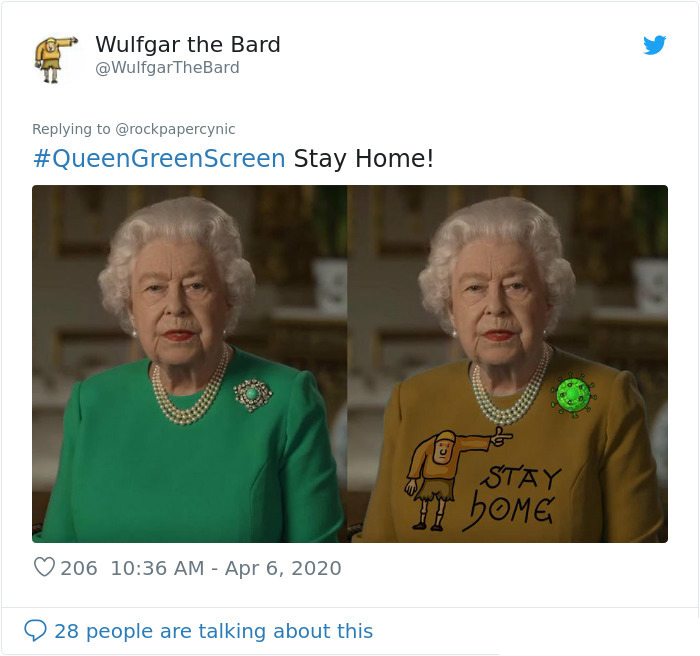
Task: Click the jeweled brooch in the left photo
Action: [x=253, y=394]
